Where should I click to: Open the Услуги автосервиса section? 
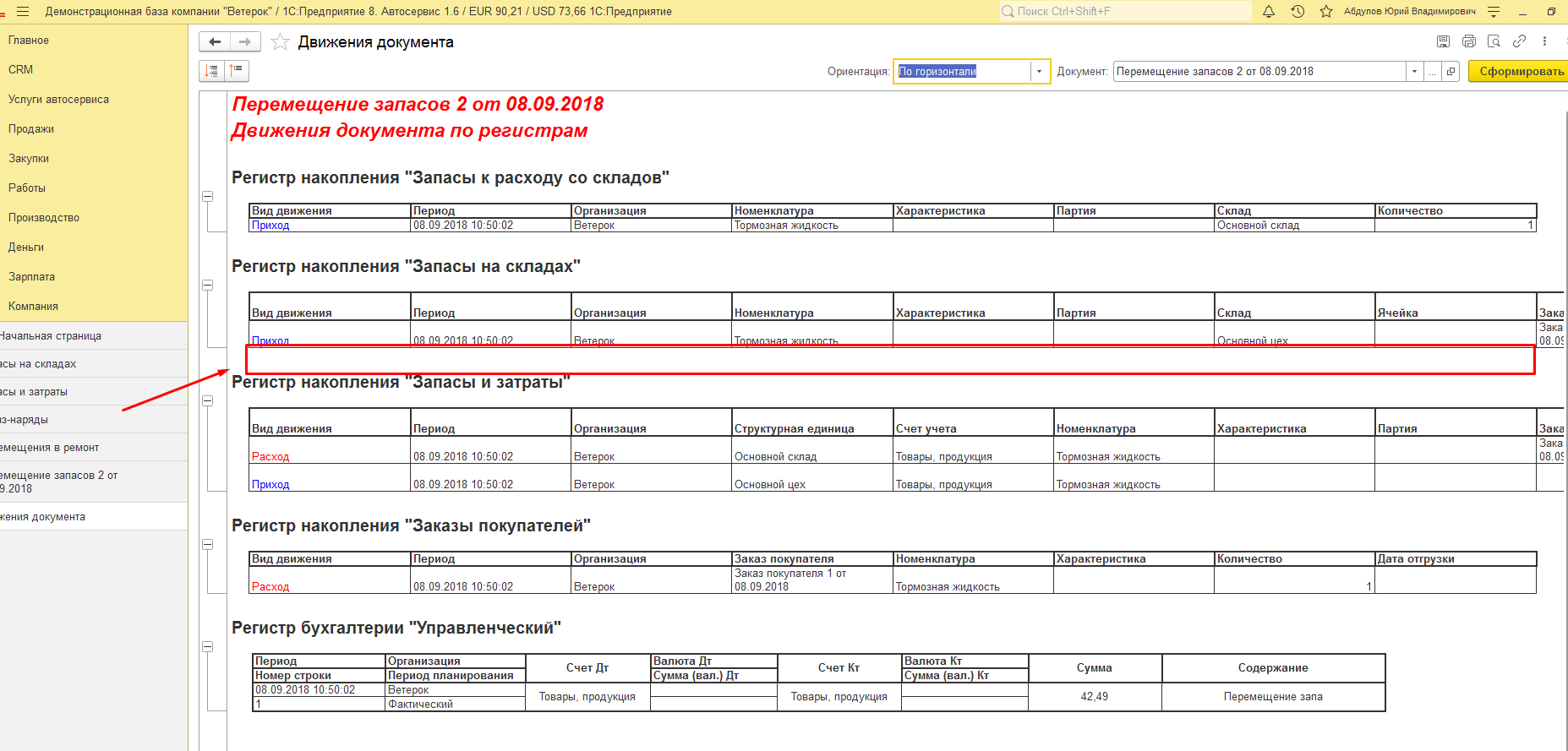click(x=58, y=100)
